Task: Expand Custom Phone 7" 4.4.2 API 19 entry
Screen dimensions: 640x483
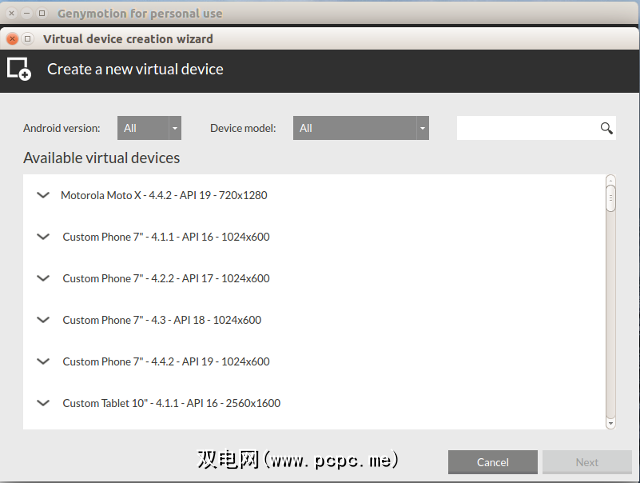Action: pyautogui.click(x=43, y=361)
